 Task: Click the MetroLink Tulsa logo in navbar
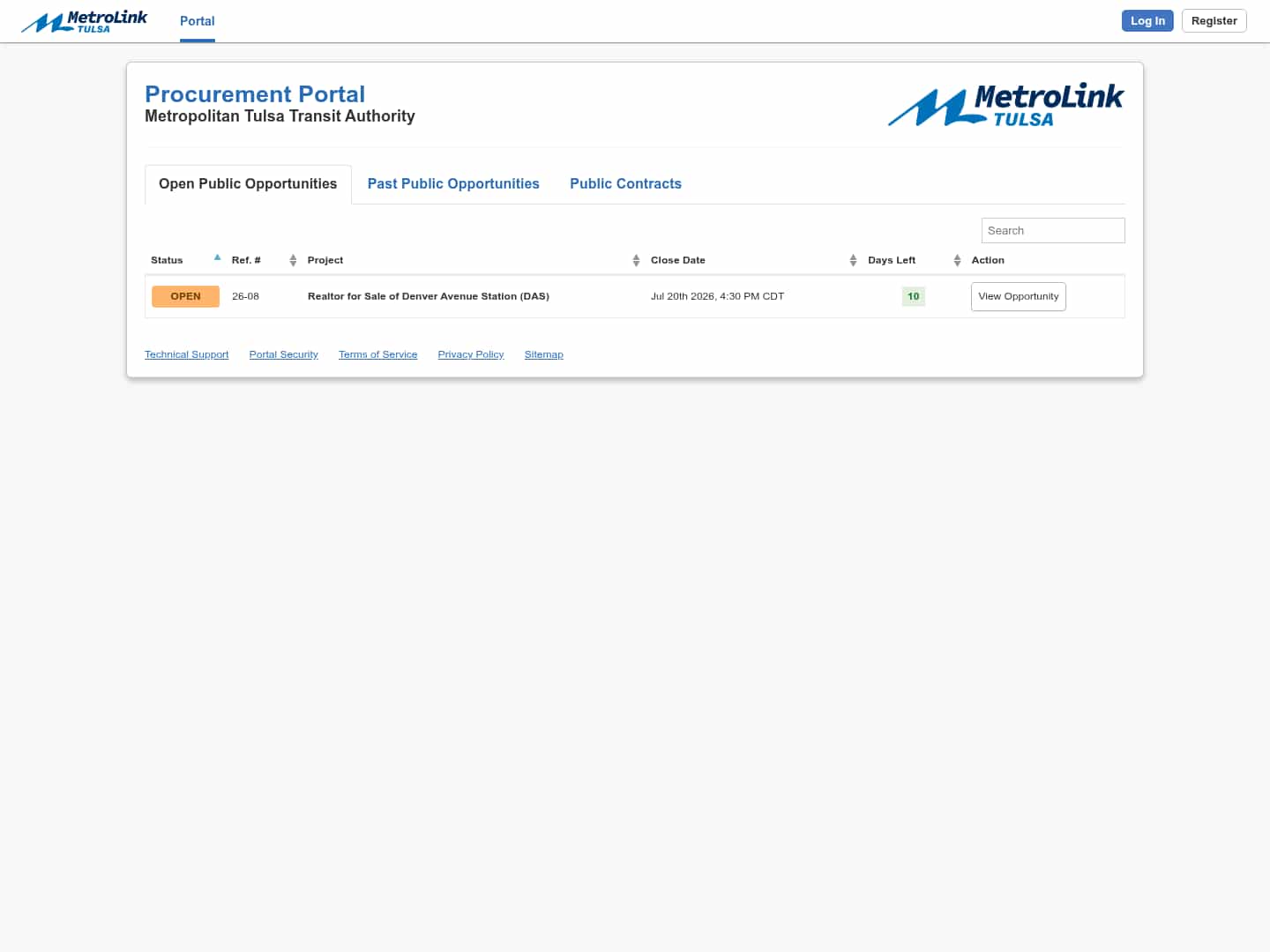(85, 21)
